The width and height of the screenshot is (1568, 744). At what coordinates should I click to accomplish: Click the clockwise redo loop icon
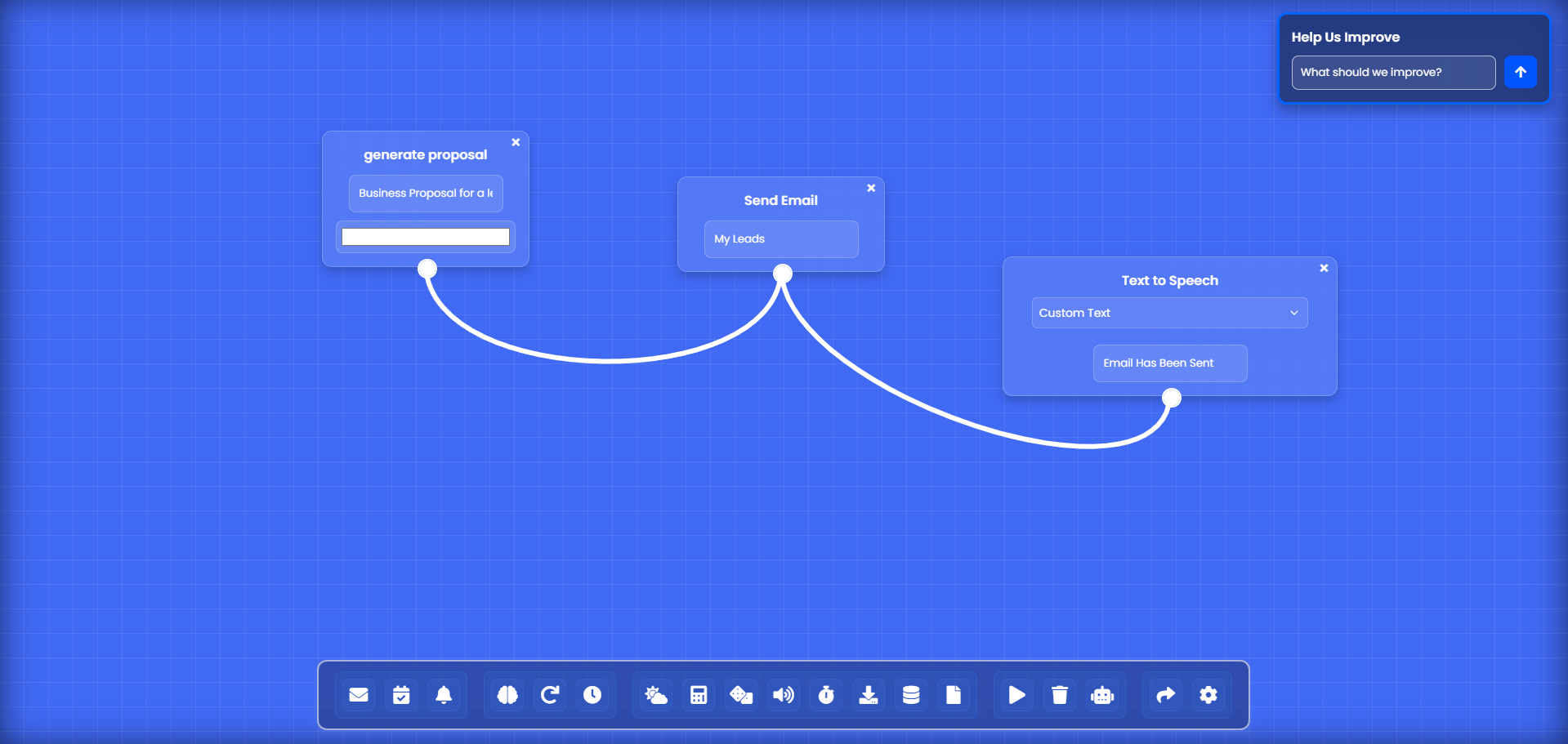click(550, 695)
